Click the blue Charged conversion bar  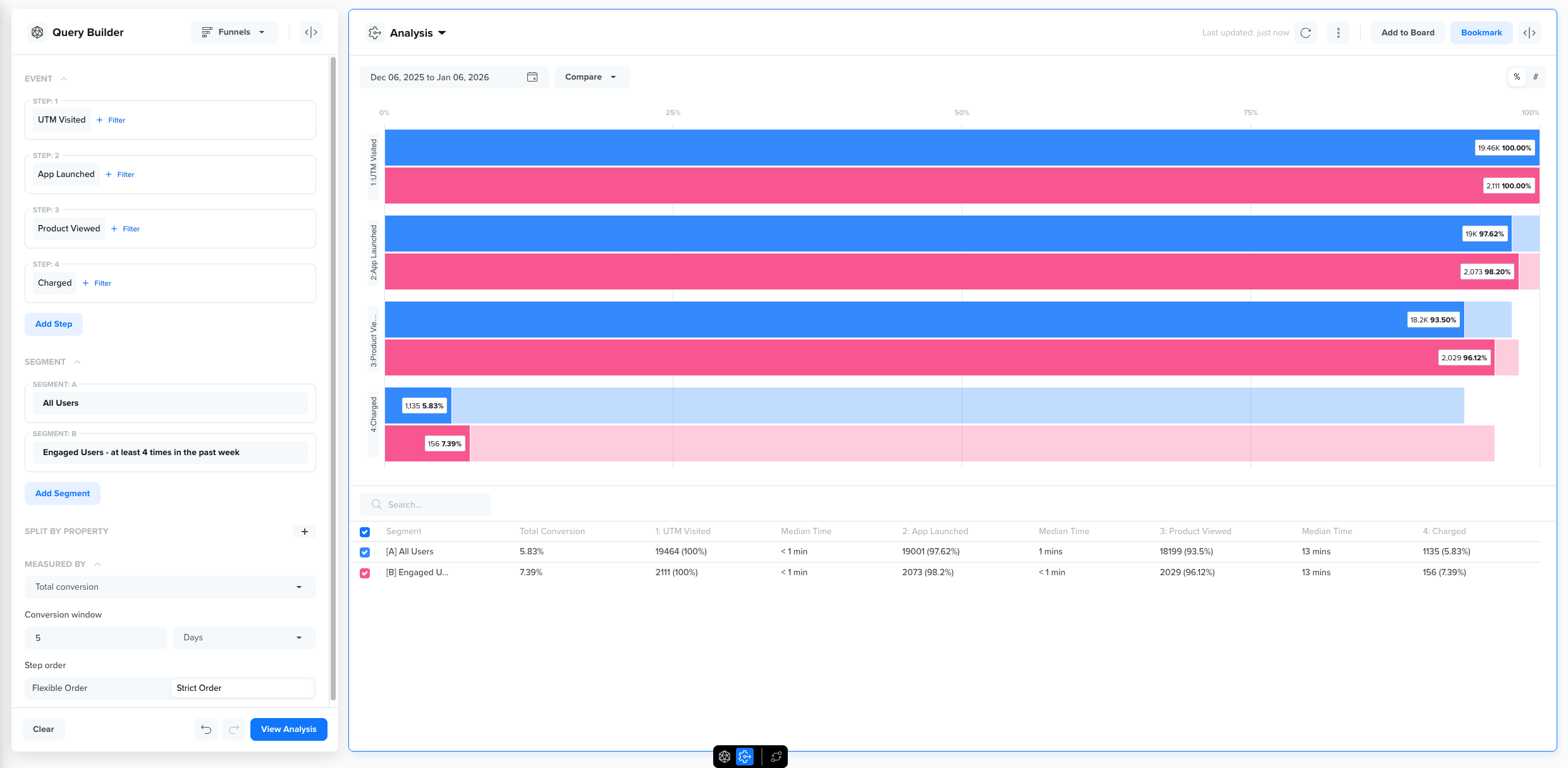(393, 406)
